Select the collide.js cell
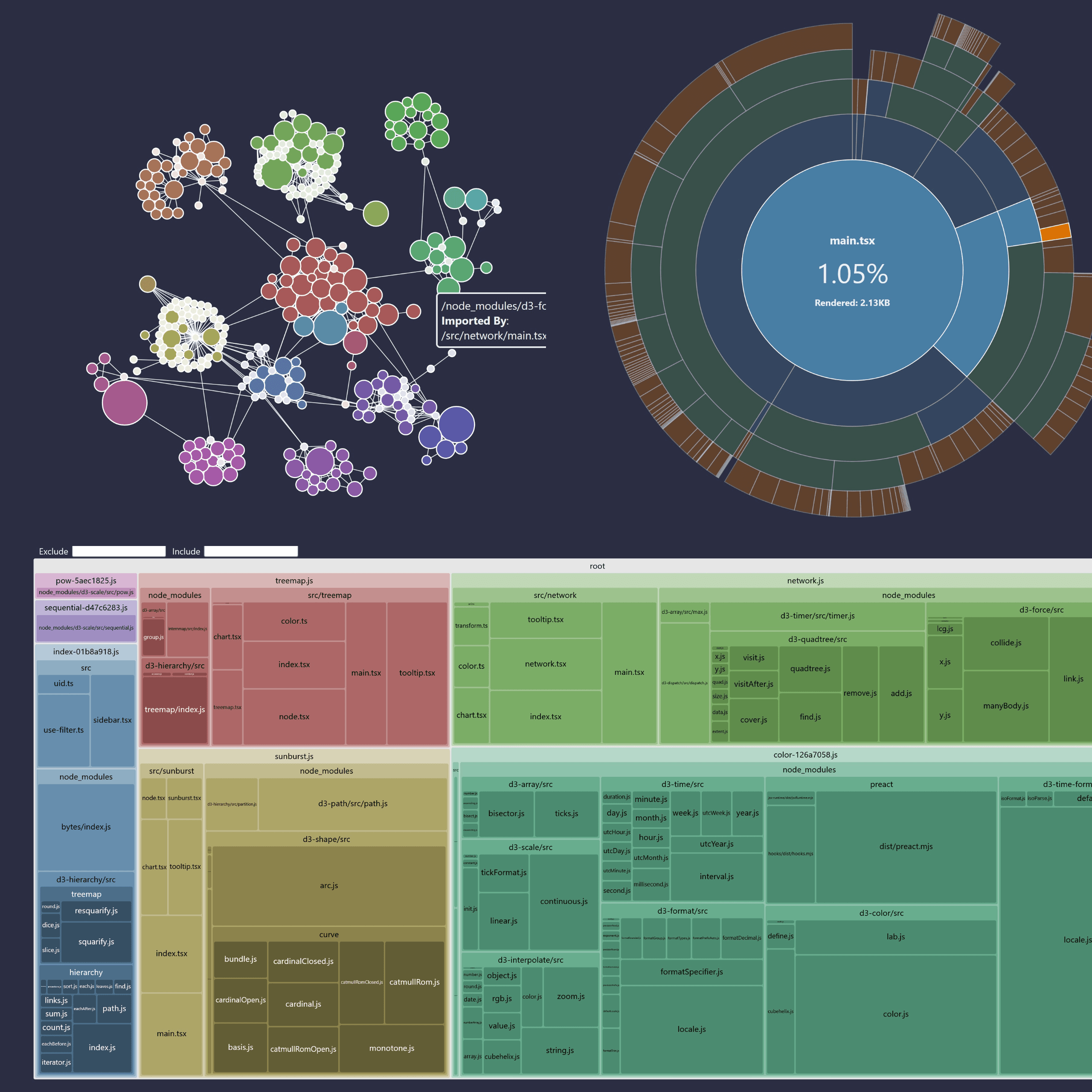 point(1005,643)
